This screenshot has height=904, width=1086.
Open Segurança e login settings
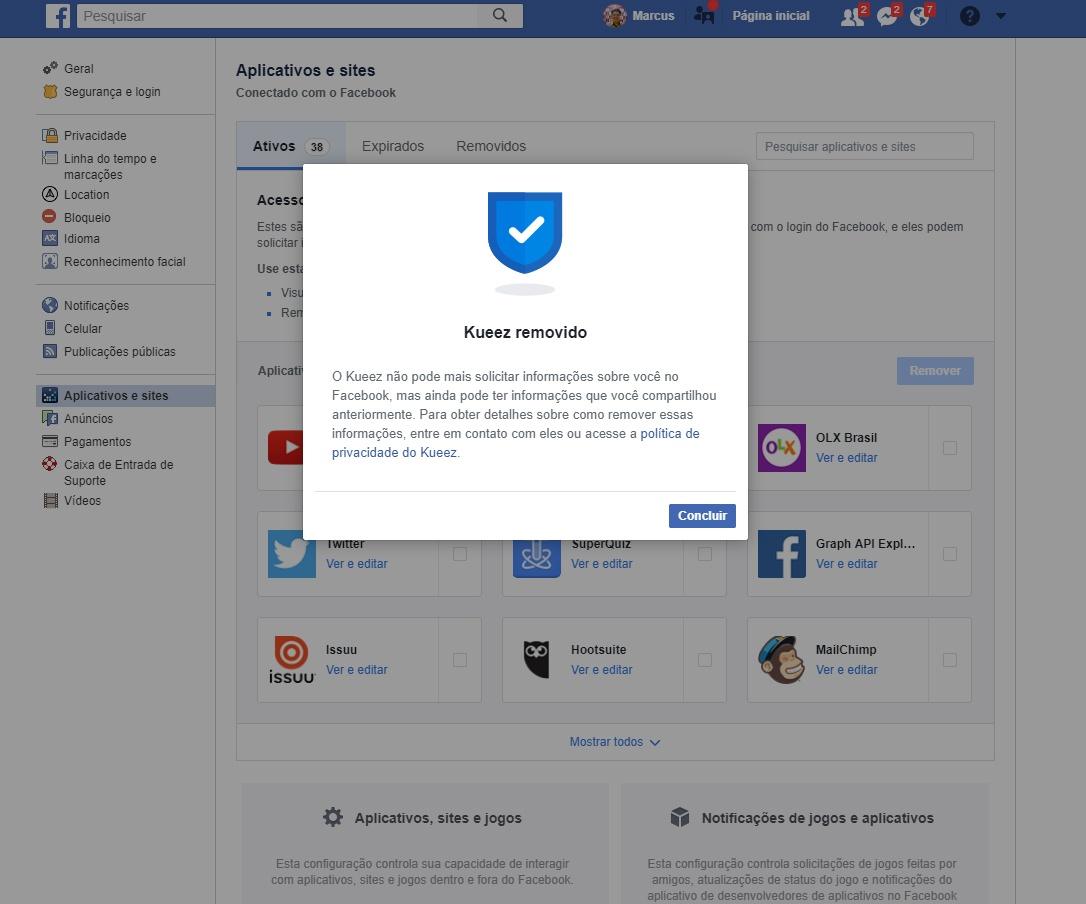point(112,91)
